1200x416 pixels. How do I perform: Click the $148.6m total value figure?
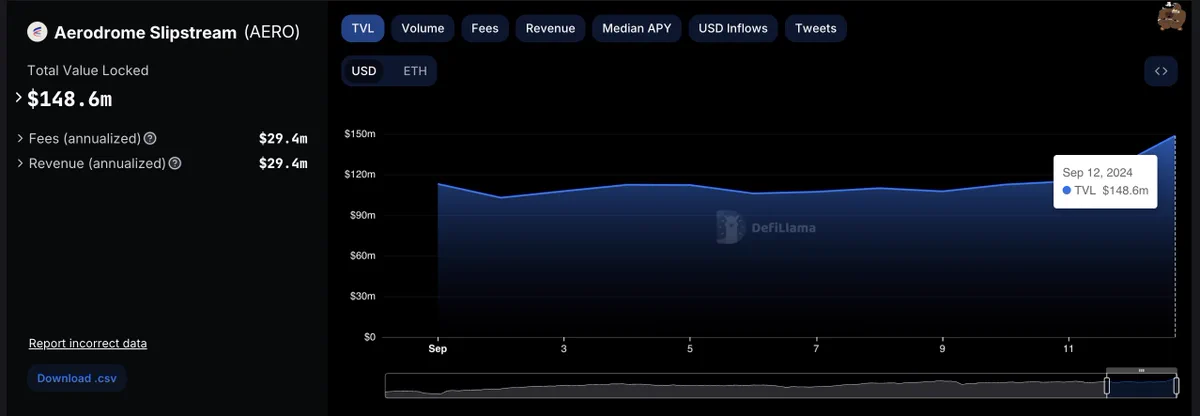tap(70, 98)
